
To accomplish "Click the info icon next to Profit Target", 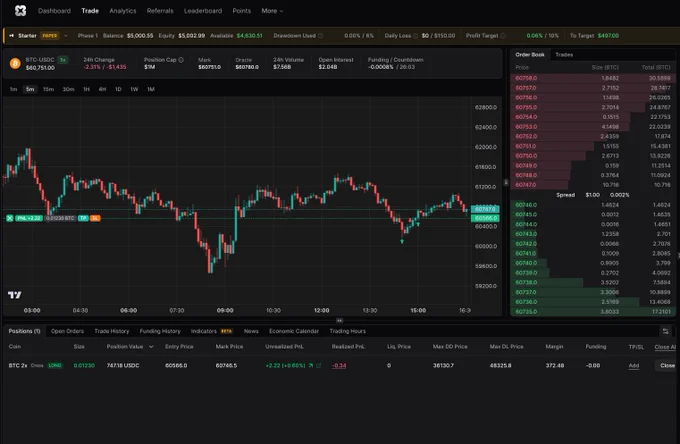I will tap(503, 36).
